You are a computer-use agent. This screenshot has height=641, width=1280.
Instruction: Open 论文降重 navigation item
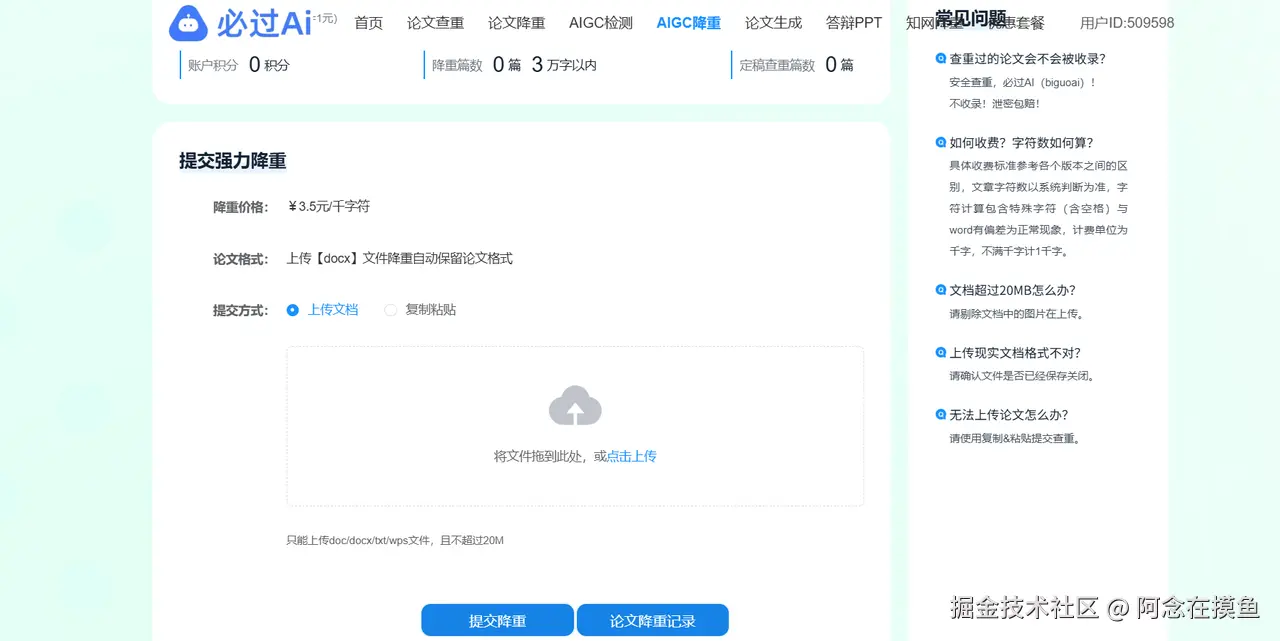click(517, 23)
